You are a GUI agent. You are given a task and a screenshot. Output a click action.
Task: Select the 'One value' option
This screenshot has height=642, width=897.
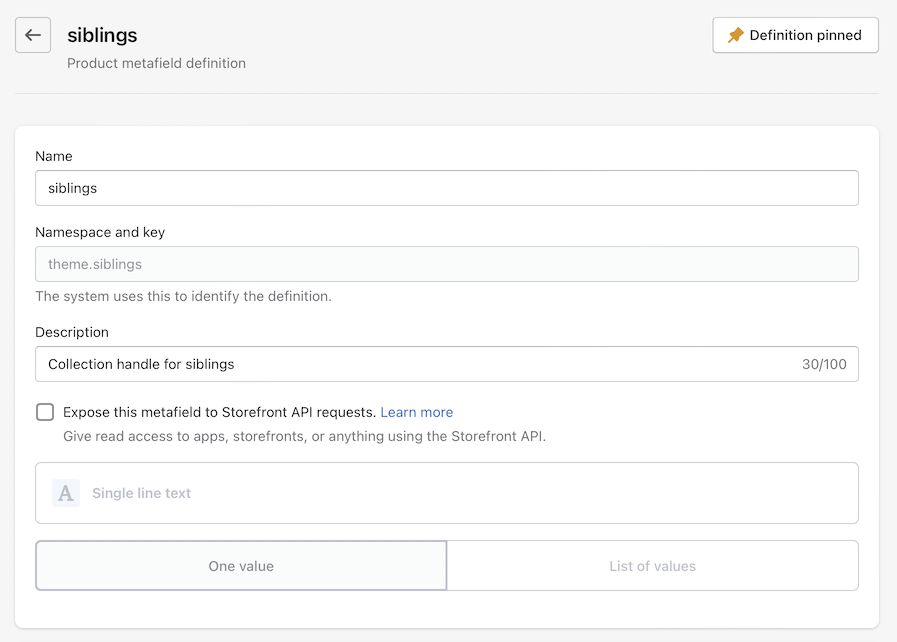coord(241,566)
